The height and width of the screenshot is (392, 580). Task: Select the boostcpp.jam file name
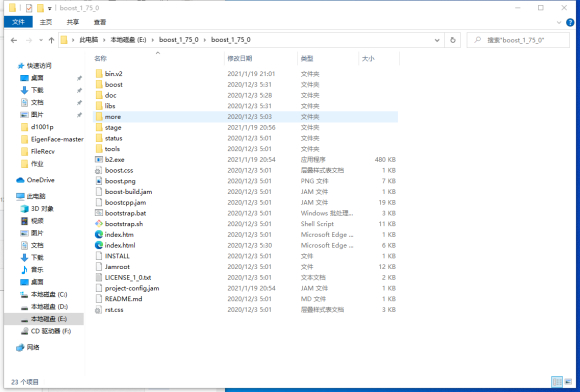pyautogui.click(x=125, y=202)
